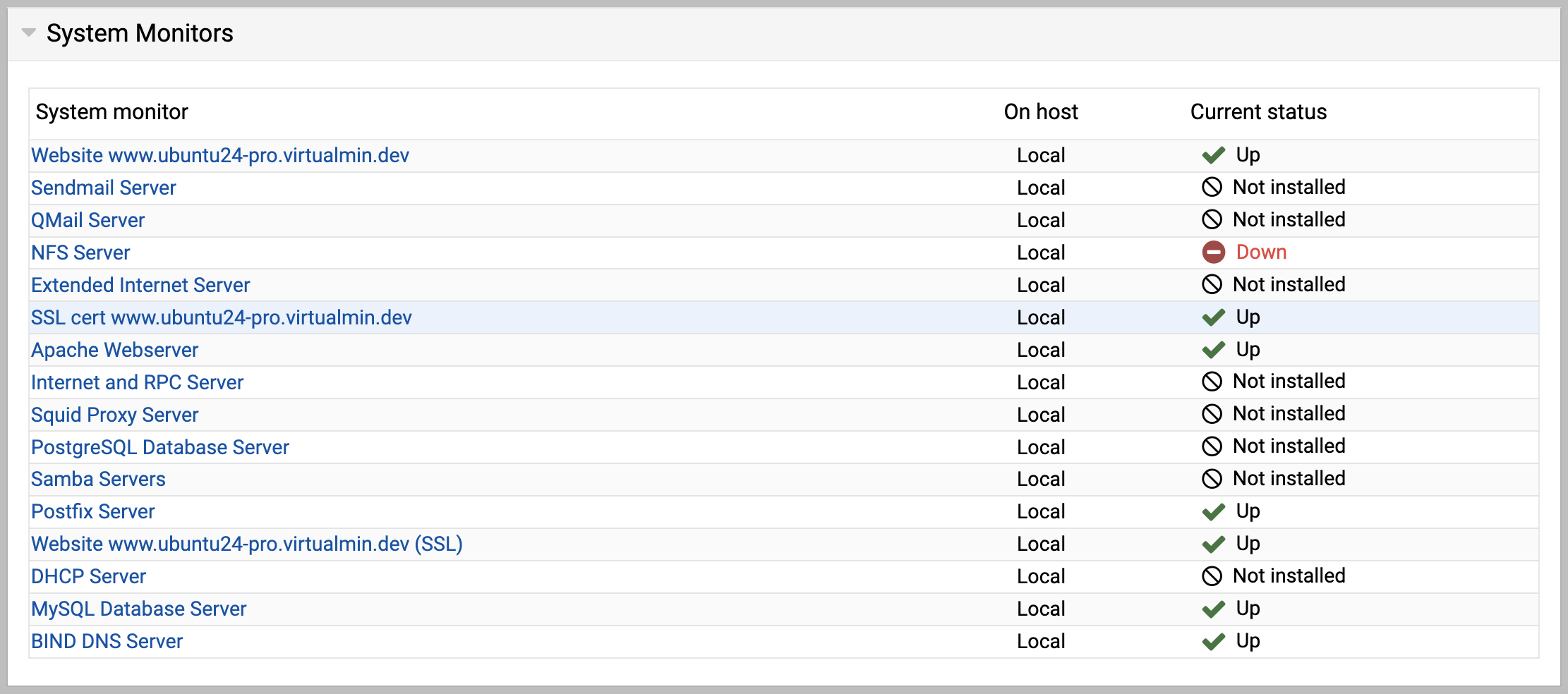Click the not-installed icon for Extended Internet Server
This screenshot has height=694, width=1568.
click(1212, 284)
